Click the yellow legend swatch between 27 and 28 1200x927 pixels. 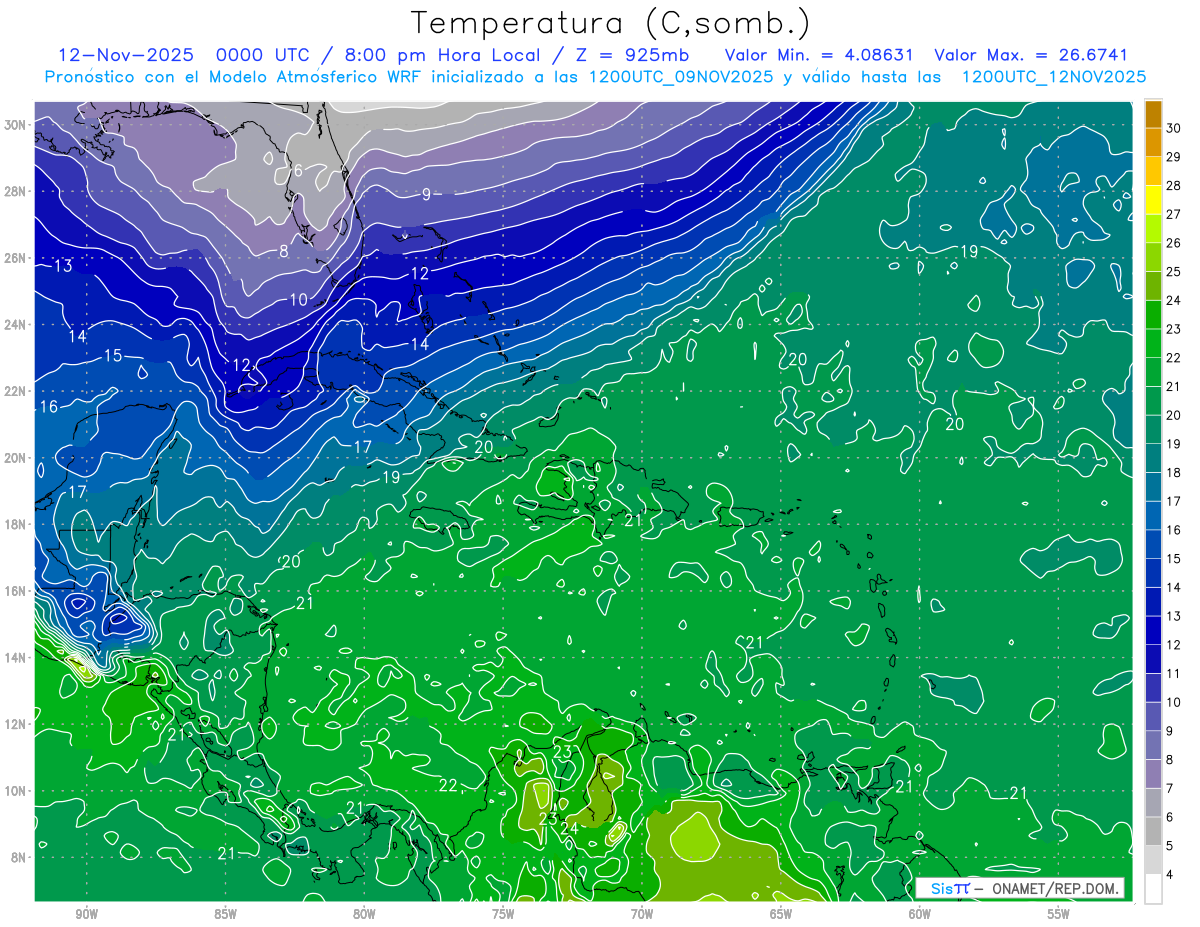(1153, 199)
